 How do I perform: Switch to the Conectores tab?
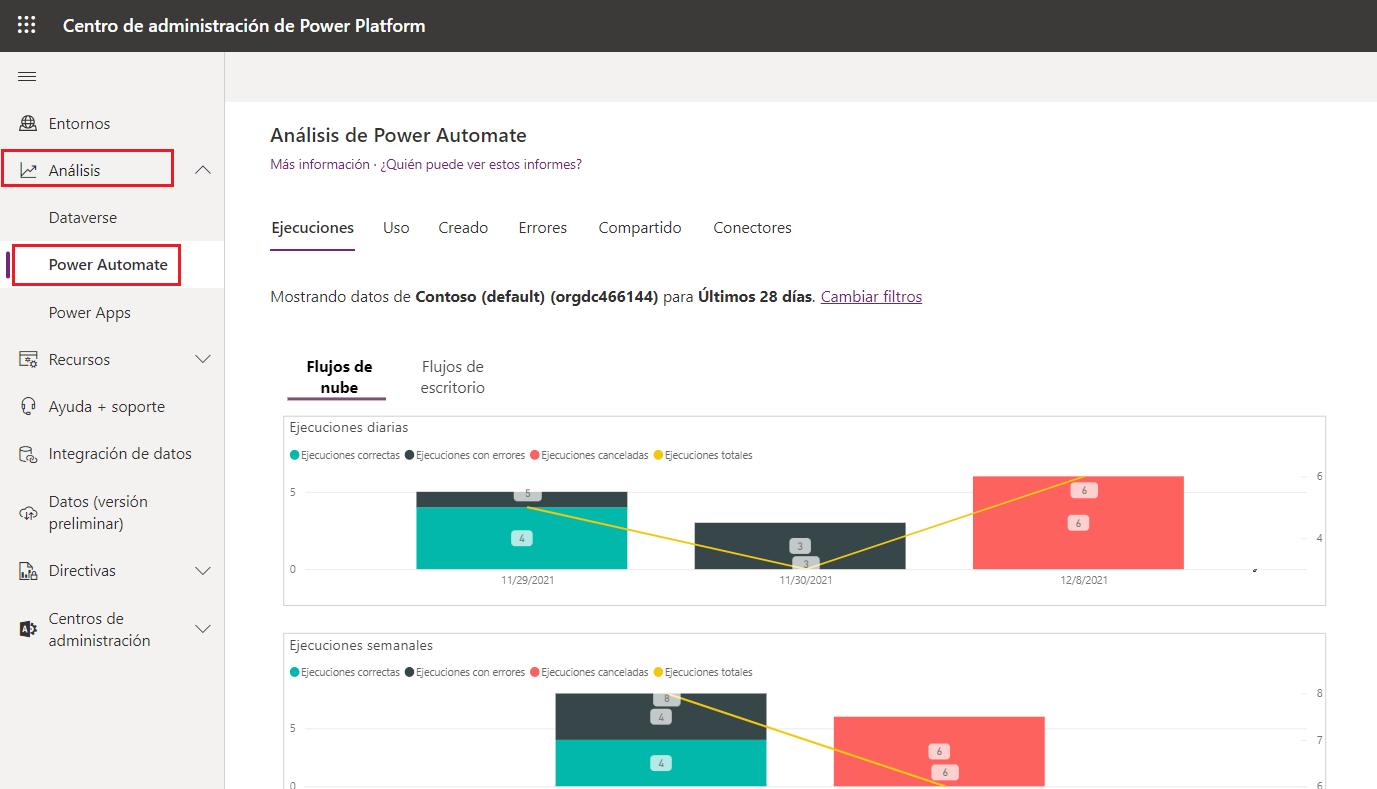pos(752,228)
